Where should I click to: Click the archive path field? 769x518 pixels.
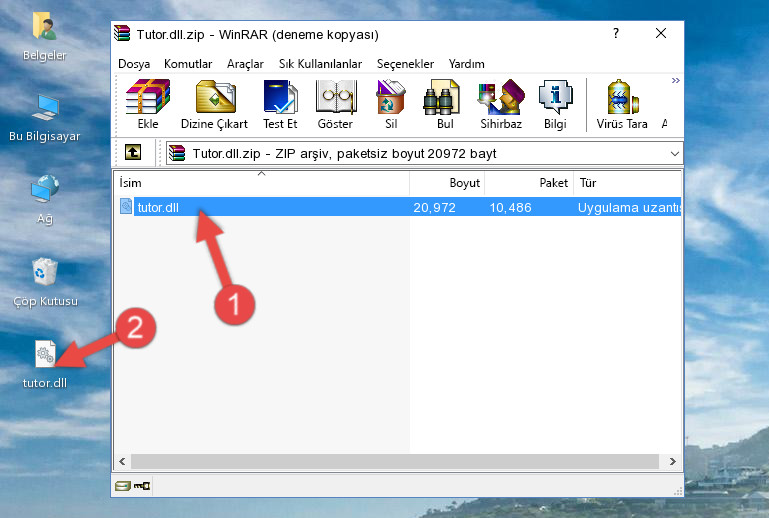(423, 154)
